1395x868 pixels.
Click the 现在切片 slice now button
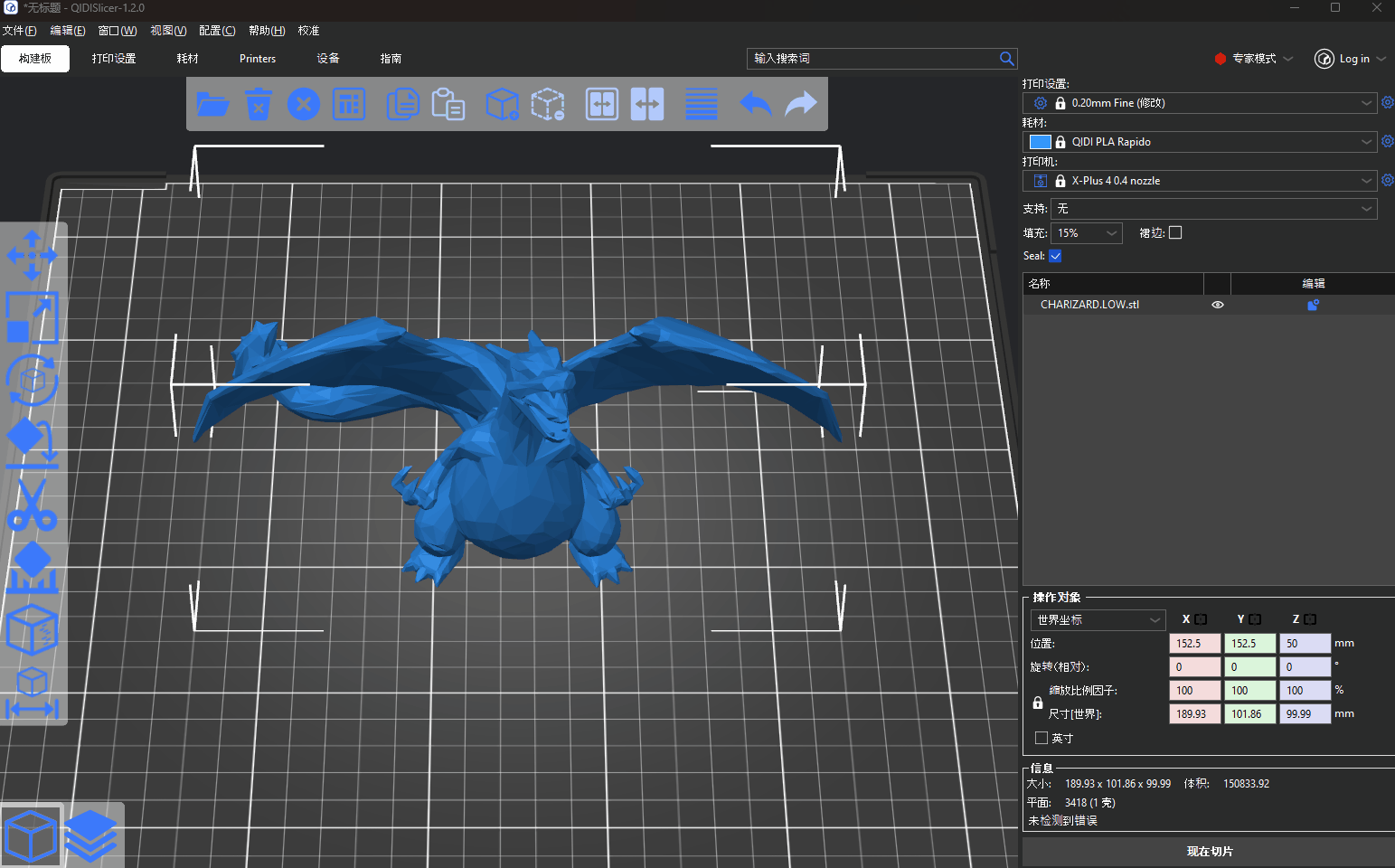click(x=1209, y=852)
